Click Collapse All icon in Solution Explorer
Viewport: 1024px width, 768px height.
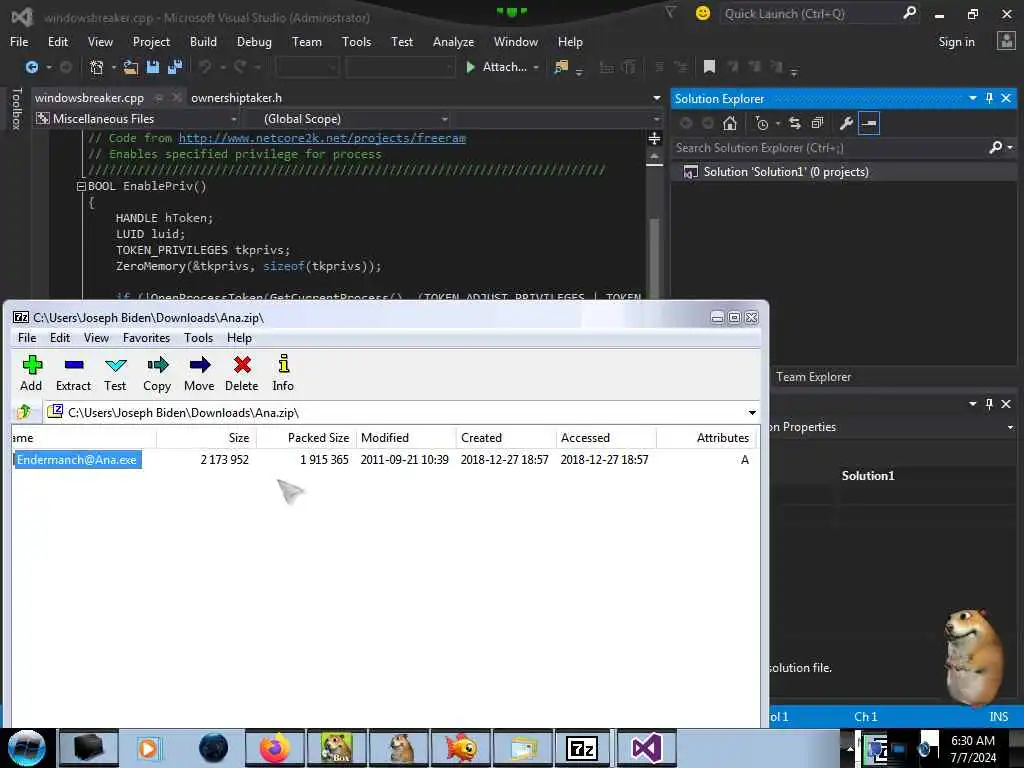(x=817, y=123)
